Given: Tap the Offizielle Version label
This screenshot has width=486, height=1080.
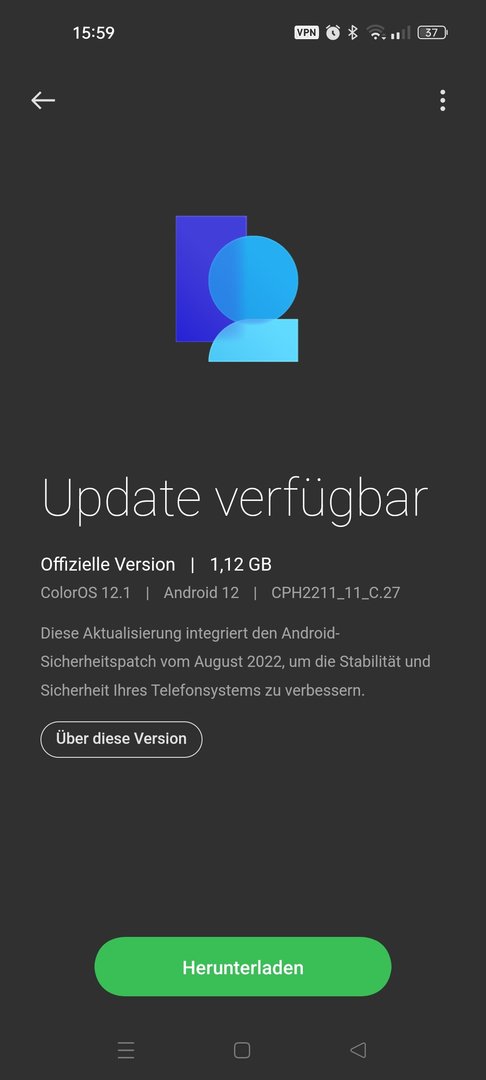Looking at the screenshot, I should [108, 565].
